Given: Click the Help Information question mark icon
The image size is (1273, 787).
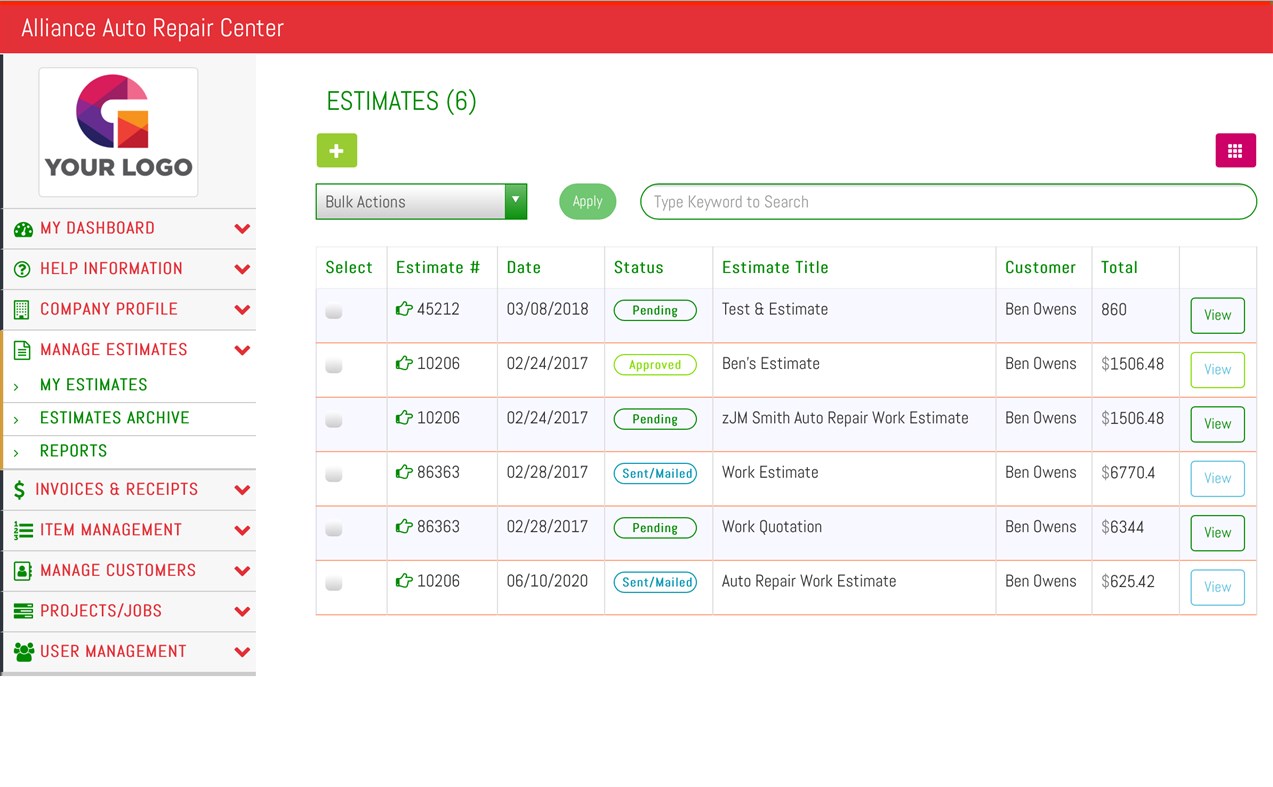Looking at the screenshot, I should coord(23,269).
